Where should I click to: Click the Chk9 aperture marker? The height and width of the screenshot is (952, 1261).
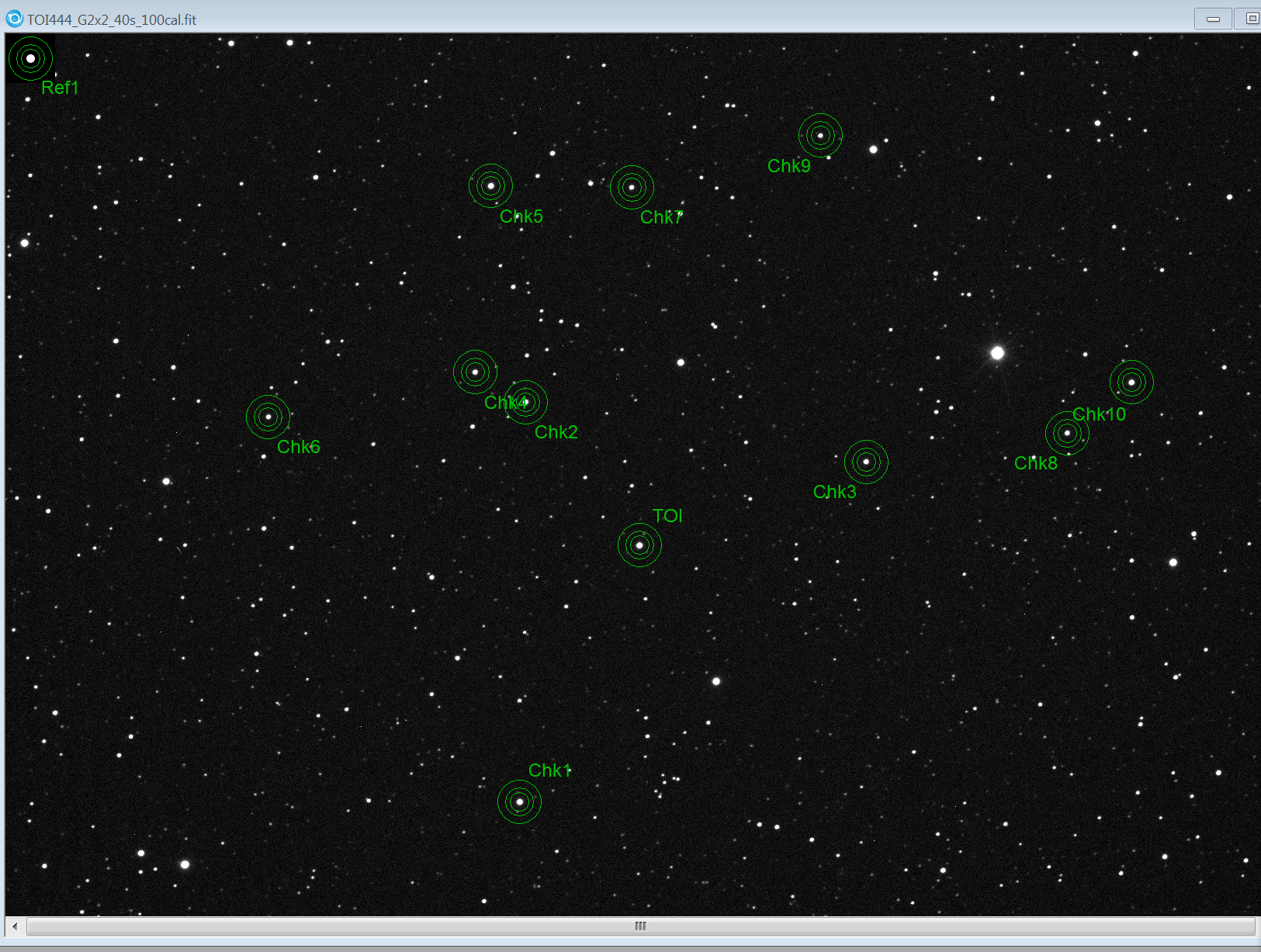tap(820, 136)
